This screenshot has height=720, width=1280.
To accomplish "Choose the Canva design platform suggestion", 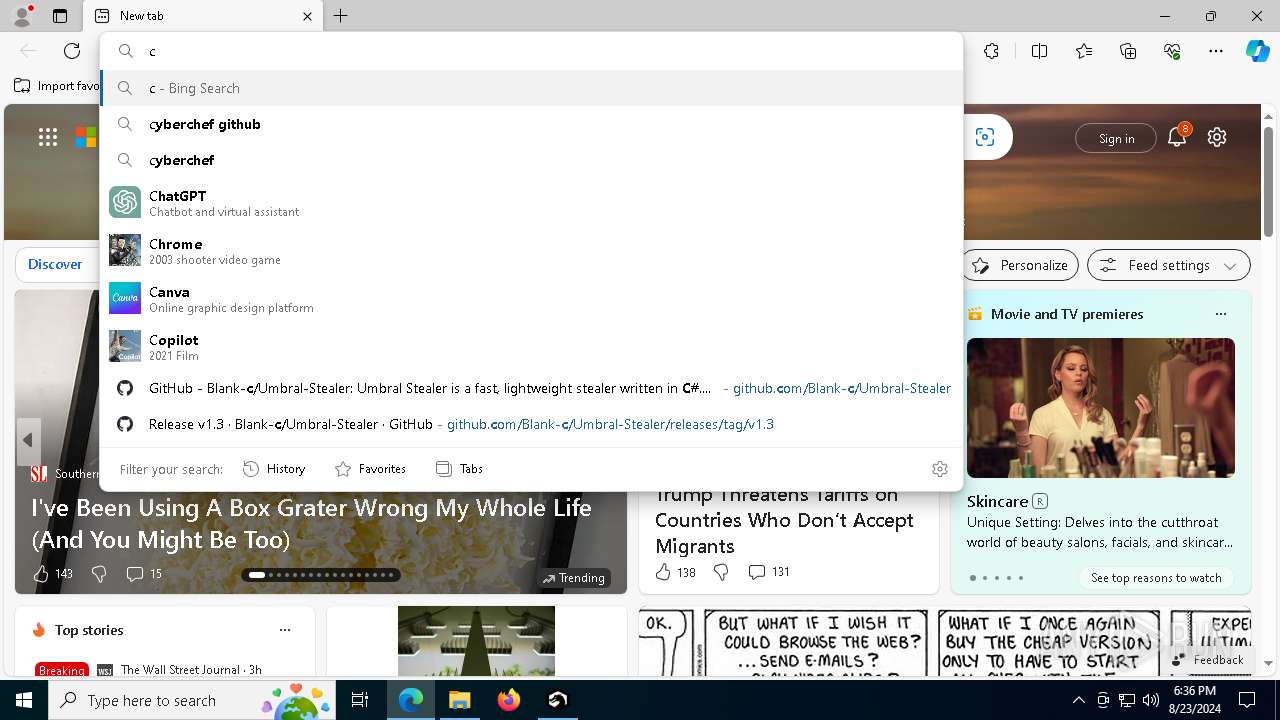I will [532, 298].
